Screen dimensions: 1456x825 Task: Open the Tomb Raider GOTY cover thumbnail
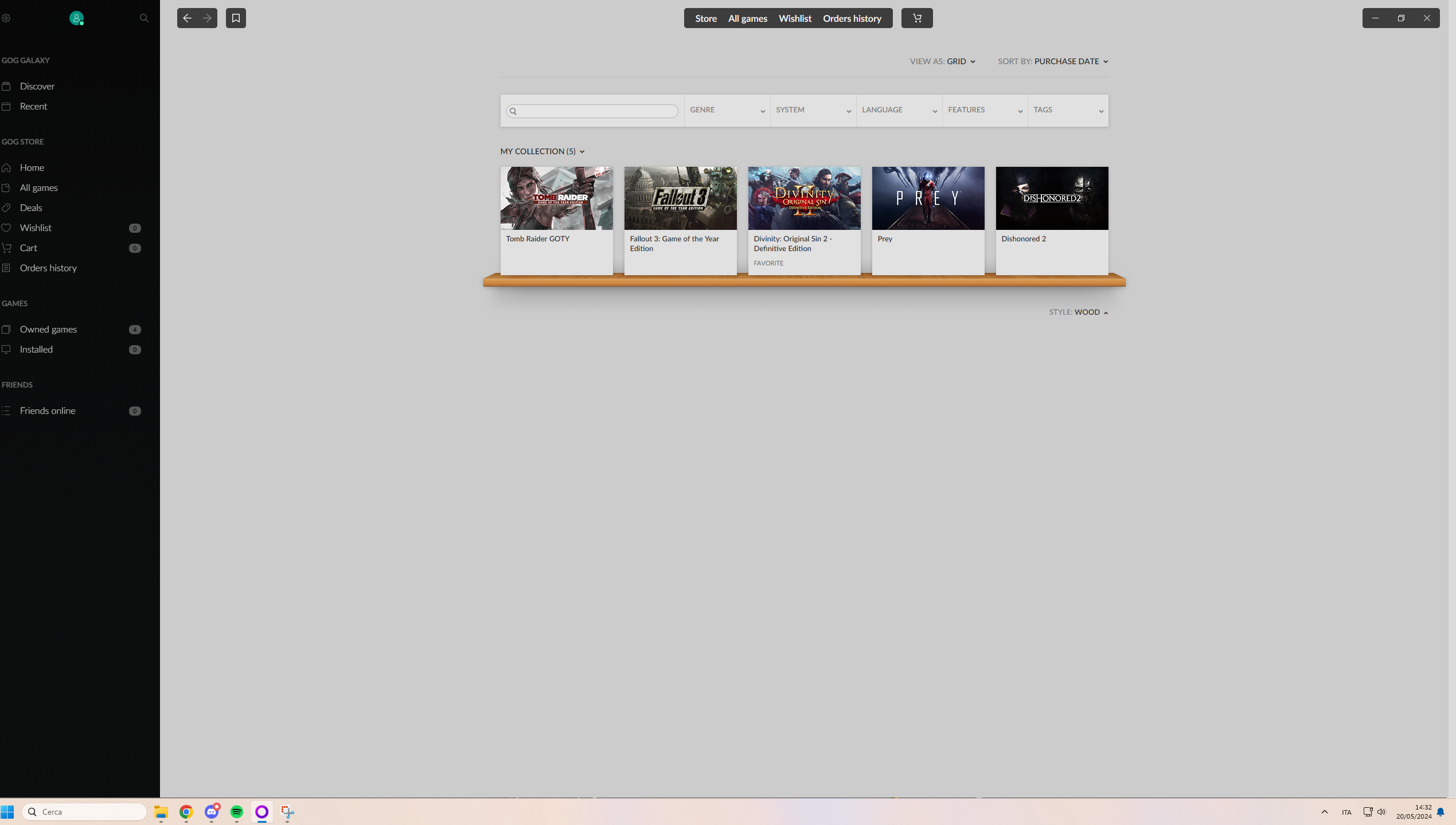[x=556, y=198]
